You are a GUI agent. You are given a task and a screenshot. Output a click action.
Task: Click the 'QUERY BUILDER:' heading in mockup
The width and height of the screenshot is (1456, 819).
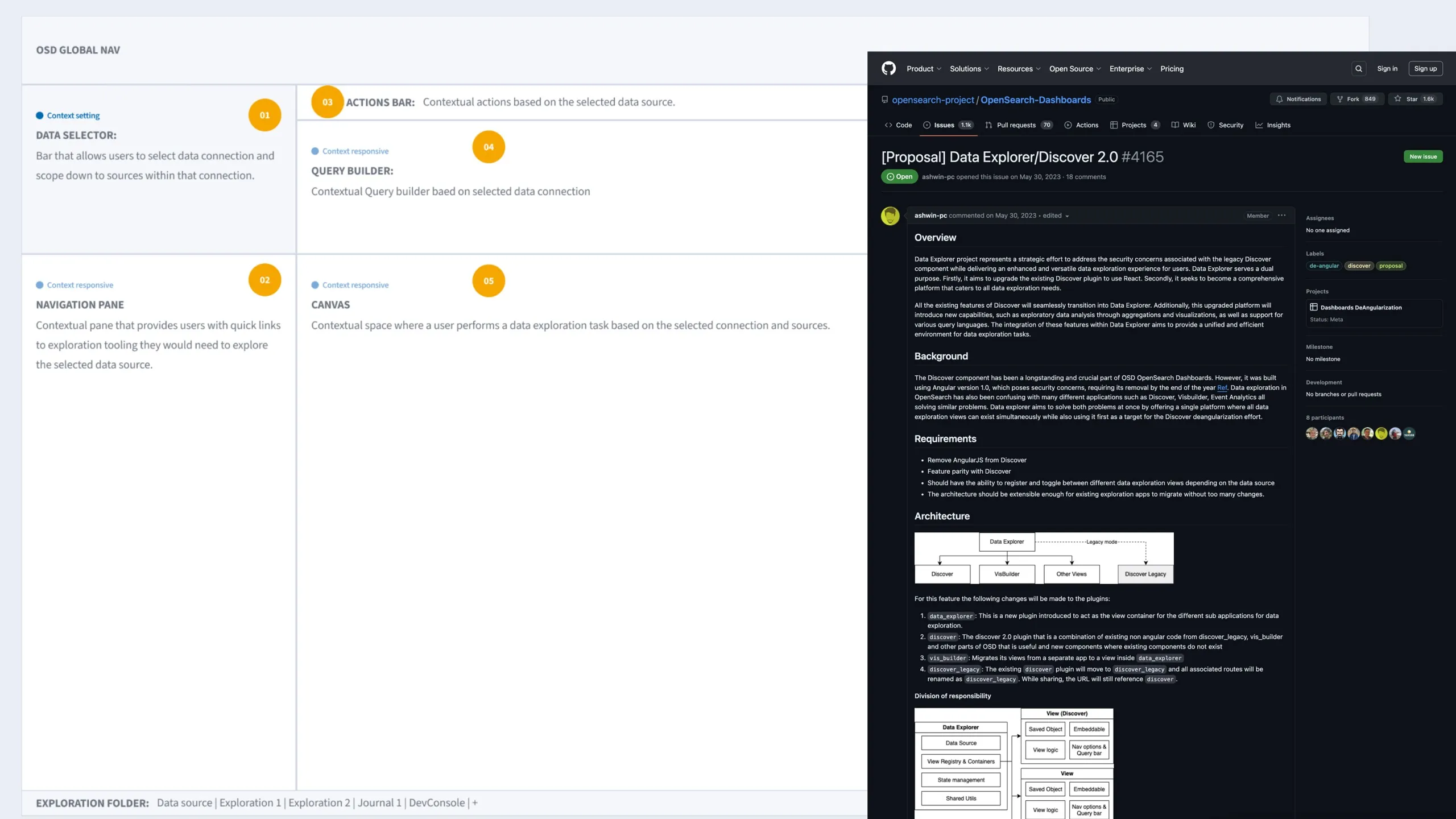pyautogui.click(x=352, y=171)
